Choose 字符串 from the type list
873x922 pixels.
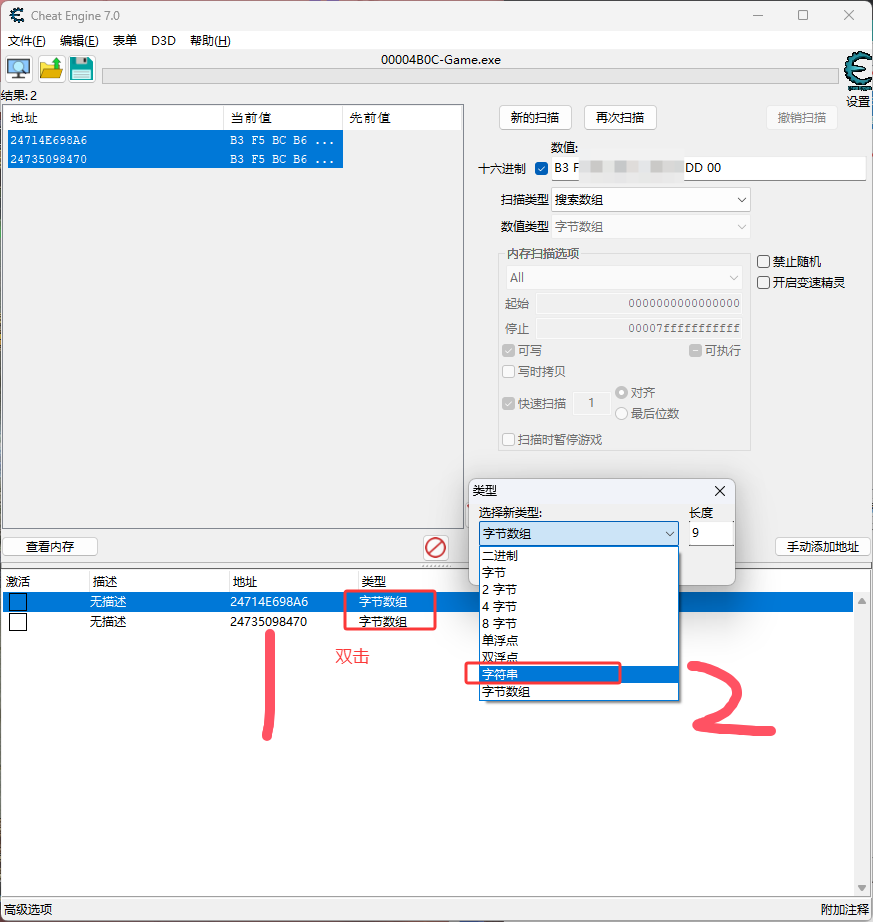pos(579,674)
